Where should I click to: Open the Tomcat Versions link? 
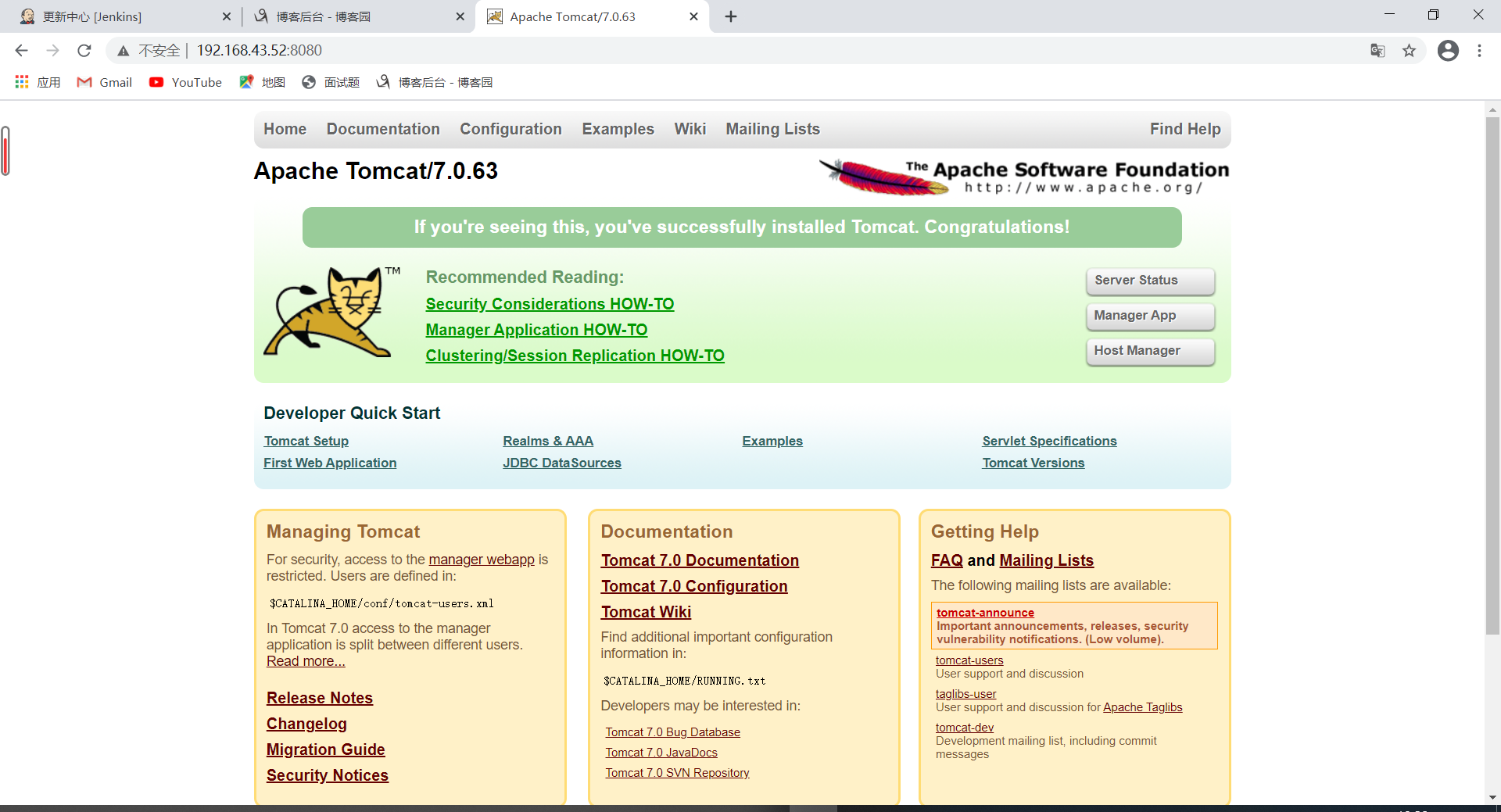[x=1034, y=463]
